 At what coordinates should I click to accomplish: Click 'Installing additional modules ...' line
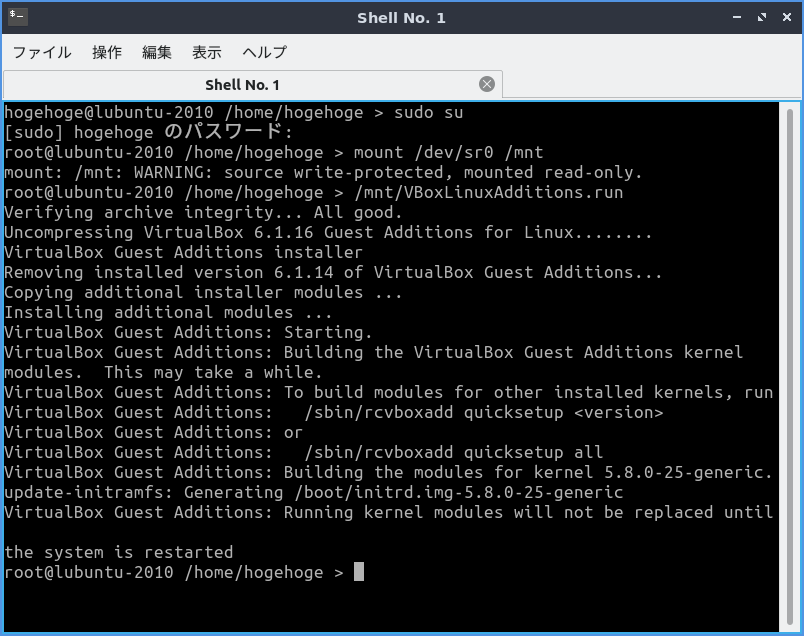coord(168,312)
